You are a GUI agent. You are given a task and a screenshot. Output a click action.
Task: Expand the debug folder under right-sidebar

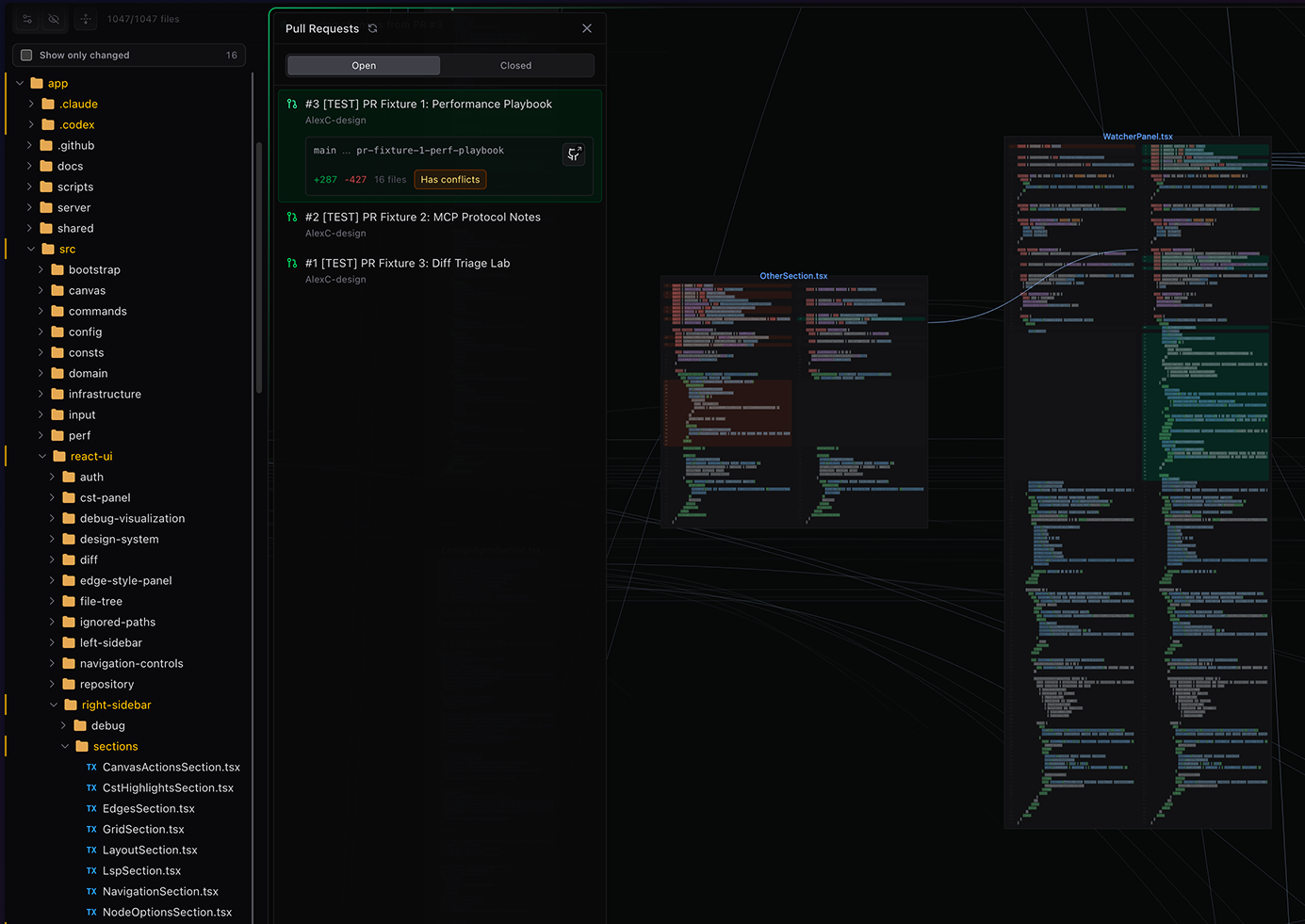63,725
